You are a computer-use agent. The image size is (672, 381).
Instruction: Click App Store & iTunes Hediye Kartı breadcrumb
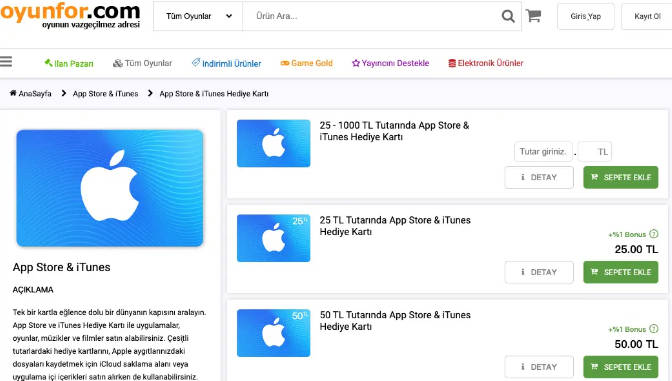click(x=214, y=93)
